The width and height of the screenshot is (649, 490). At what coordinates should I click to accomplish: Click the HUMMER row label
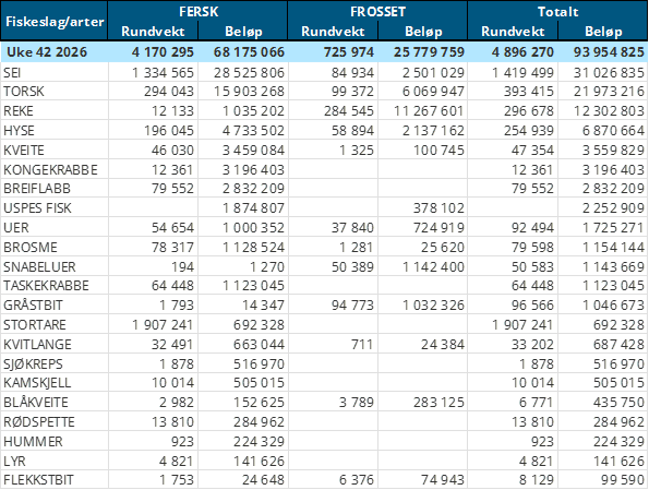(x=33, y=442)
